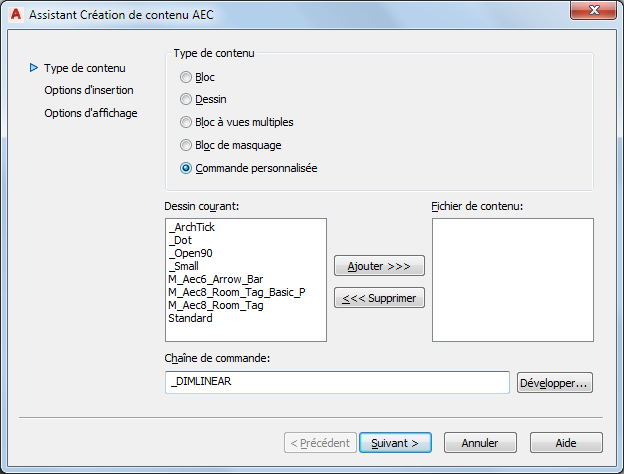Go to Type de contenu step
Viewport: 624px width, 474px height.
coord(84,68)
